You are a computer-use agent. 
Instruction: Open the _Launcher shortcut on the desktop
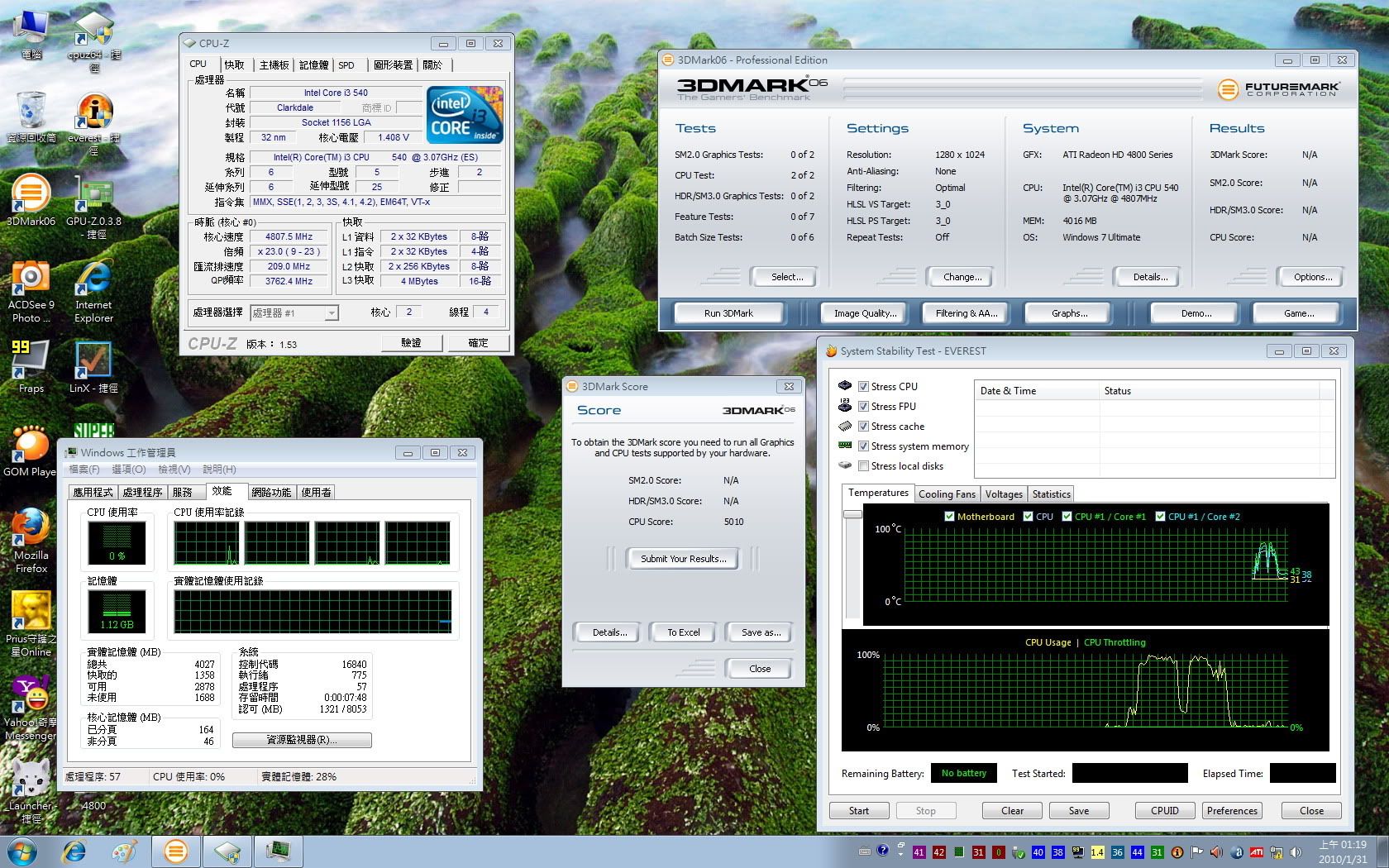31,789
